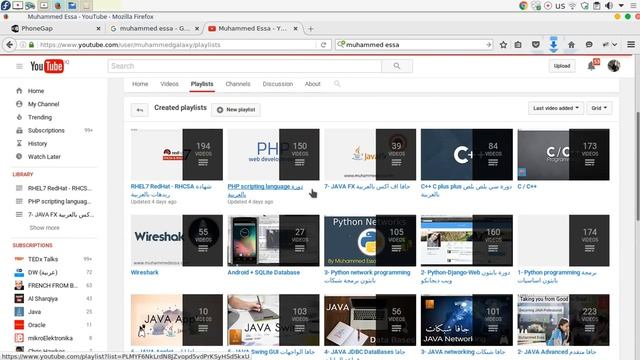Toggle the YouTube guide hamburger menu
This screenshot has height=360, width=640.
click(x=19, y=66)
